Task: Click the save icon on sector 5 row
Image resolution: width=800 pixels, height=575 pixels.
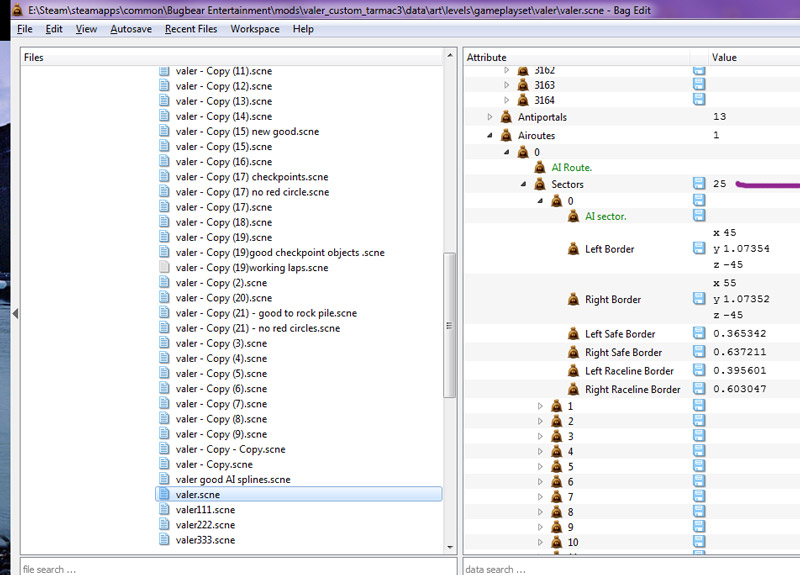Action: [699, 466]
